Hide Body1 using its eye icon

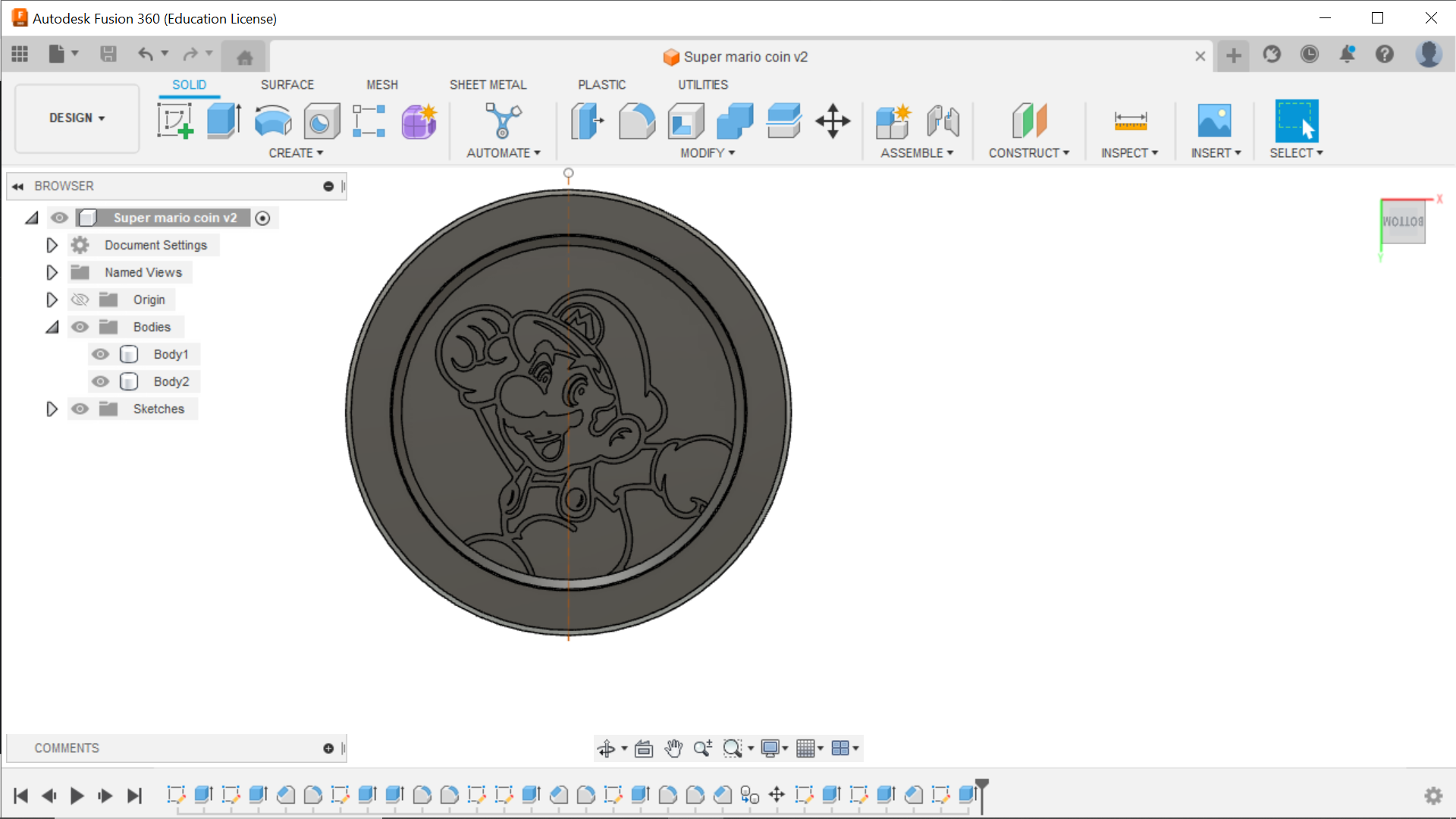[x=100, y=354]
